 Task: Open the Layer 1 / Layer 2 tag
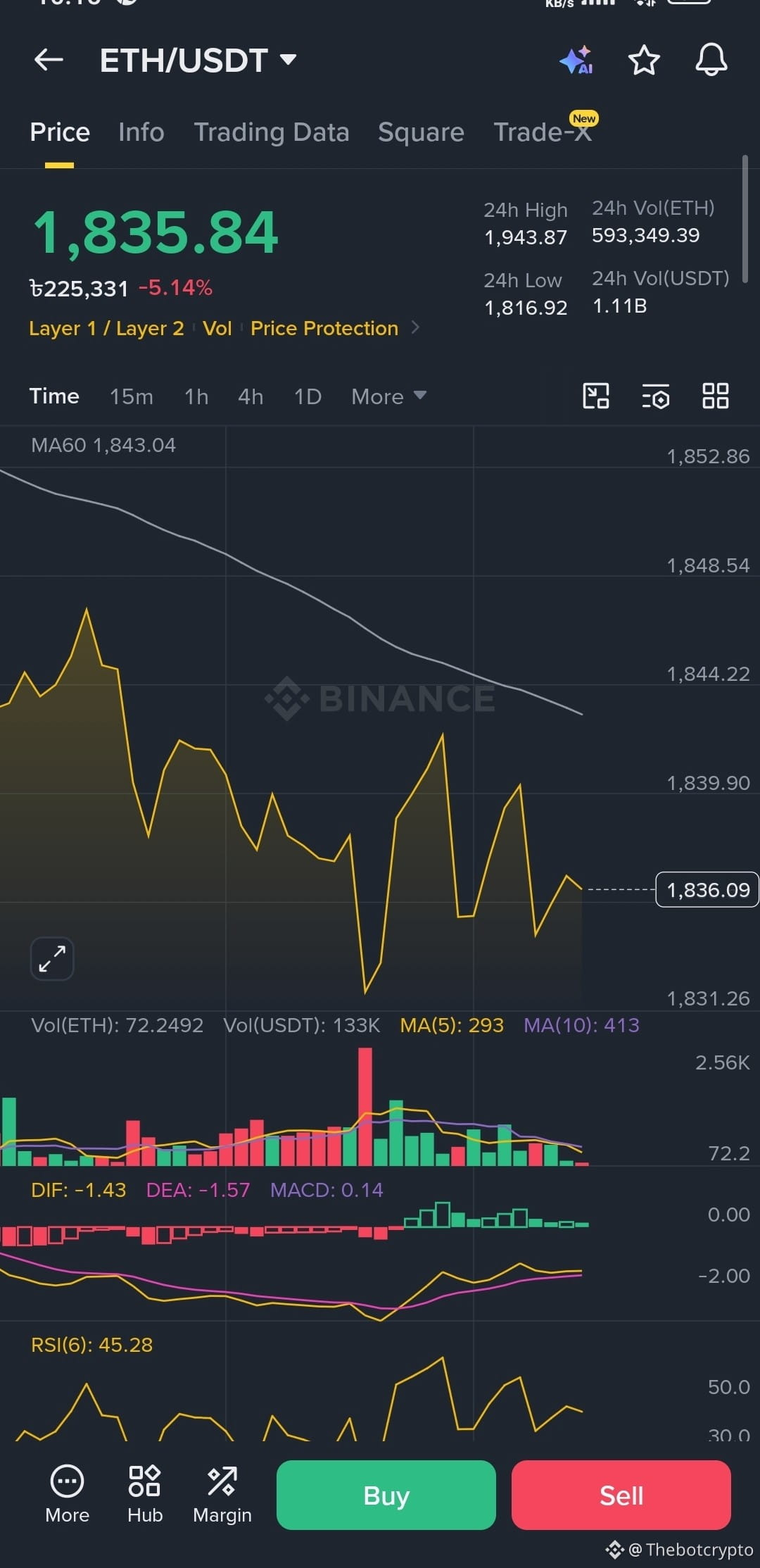(x=106, y=328)
